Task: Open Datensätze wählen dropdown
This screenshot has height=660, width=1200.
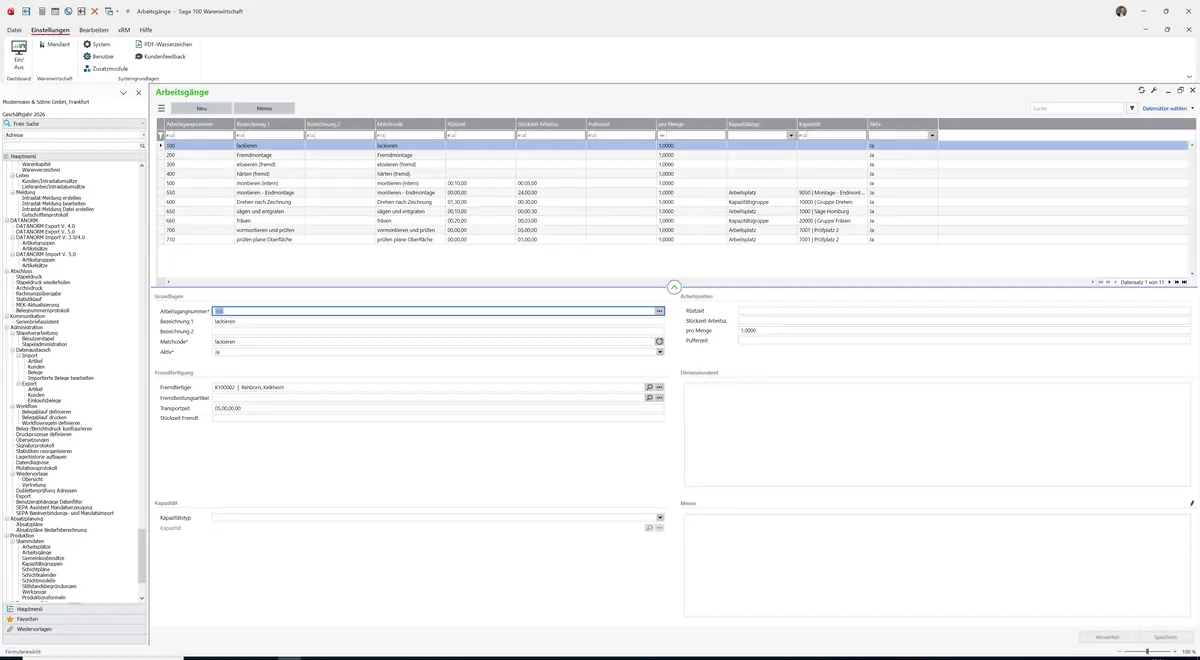Action: [1168, 108]
